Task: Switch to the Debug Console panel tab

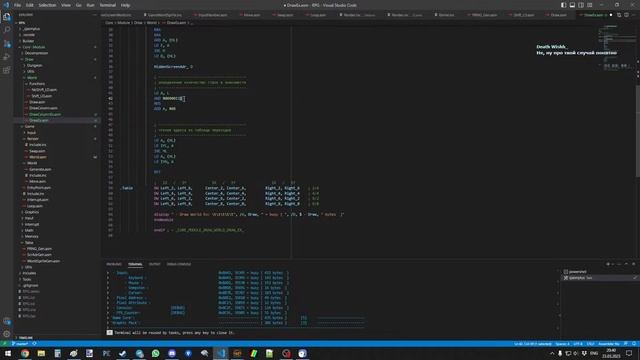Action: coord(178,264)
